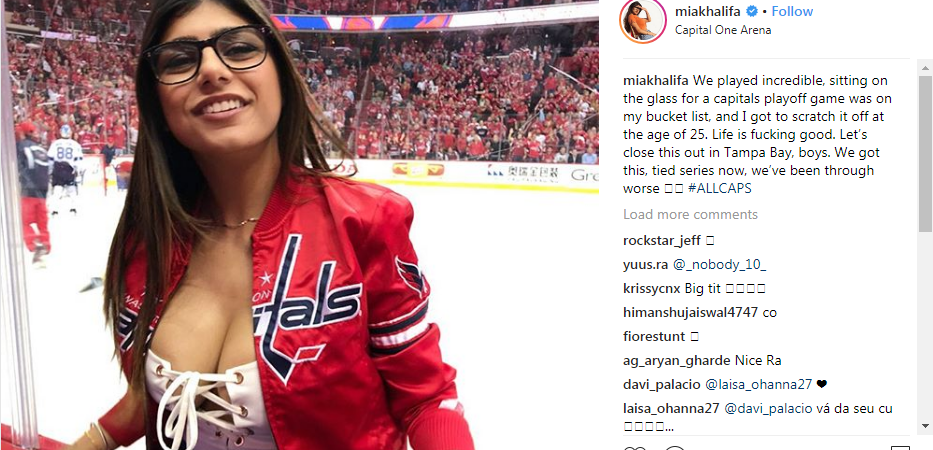Open the Capital One Arena location
Image resolution: width=933 pixels, height=450 pixels.
tap(723, 30)
